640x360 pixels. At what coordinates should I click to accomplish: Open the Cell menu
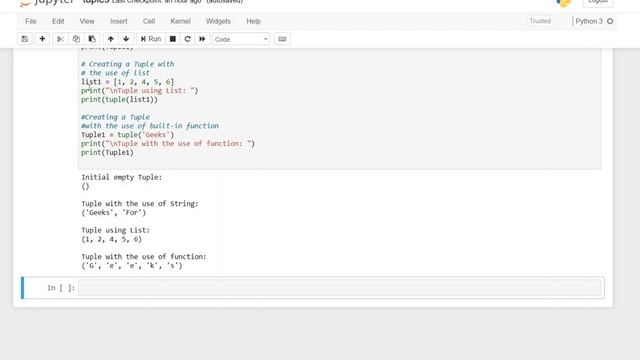point(149,21)
